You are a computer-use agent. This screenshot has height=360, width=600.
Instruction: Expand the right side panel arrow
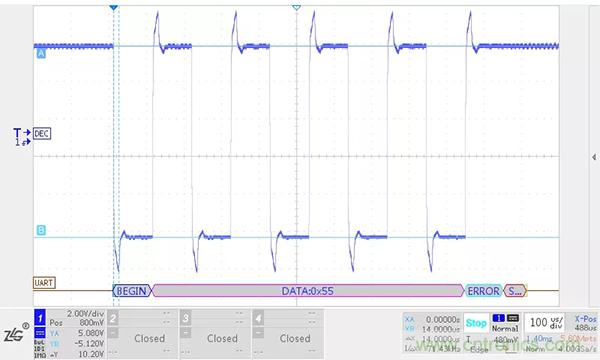coord(593,157)
